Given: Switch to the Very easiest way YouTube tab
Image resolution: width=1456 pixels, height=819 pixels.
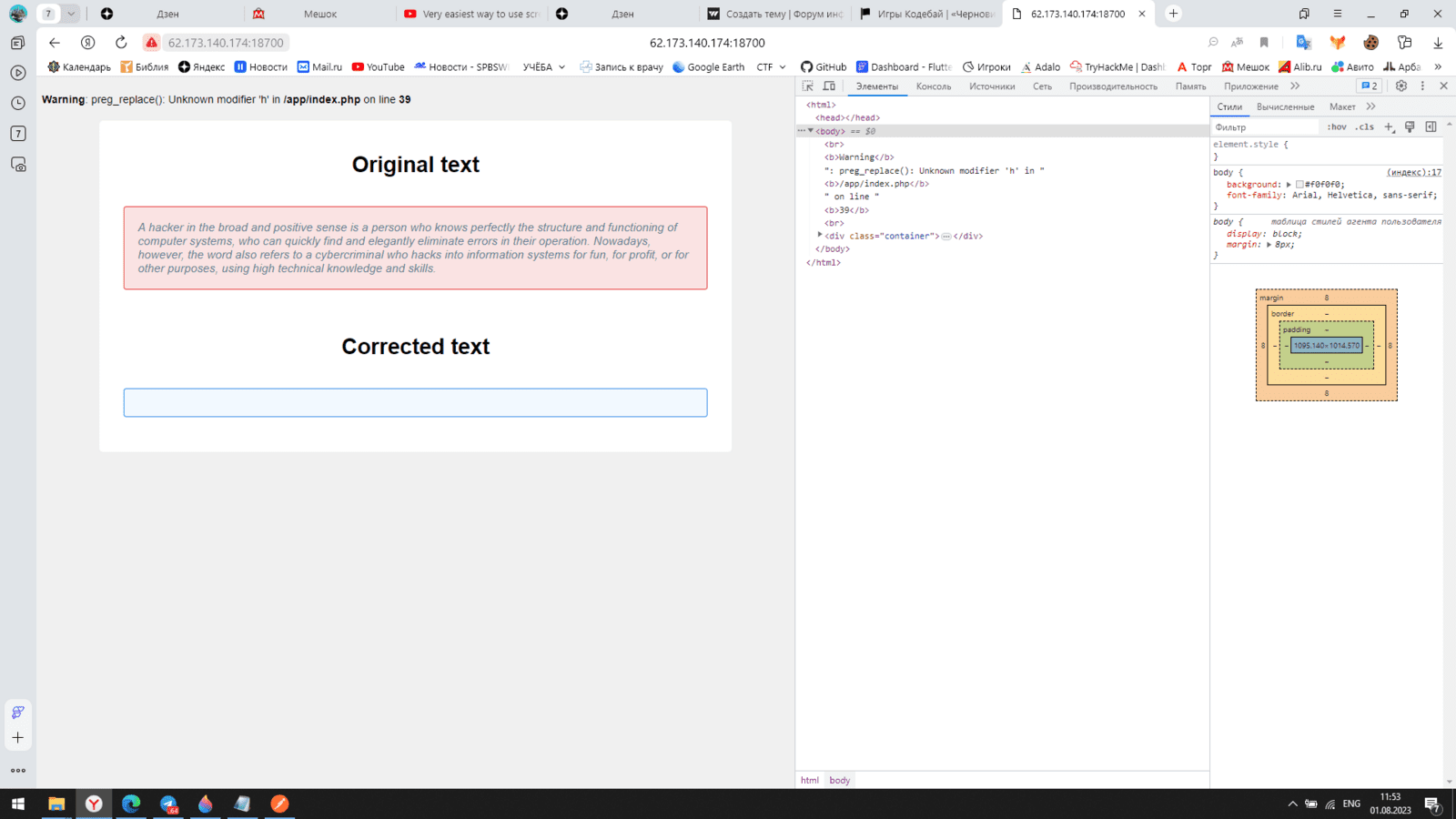Looking at the screenshot, I should click(471, 14).
